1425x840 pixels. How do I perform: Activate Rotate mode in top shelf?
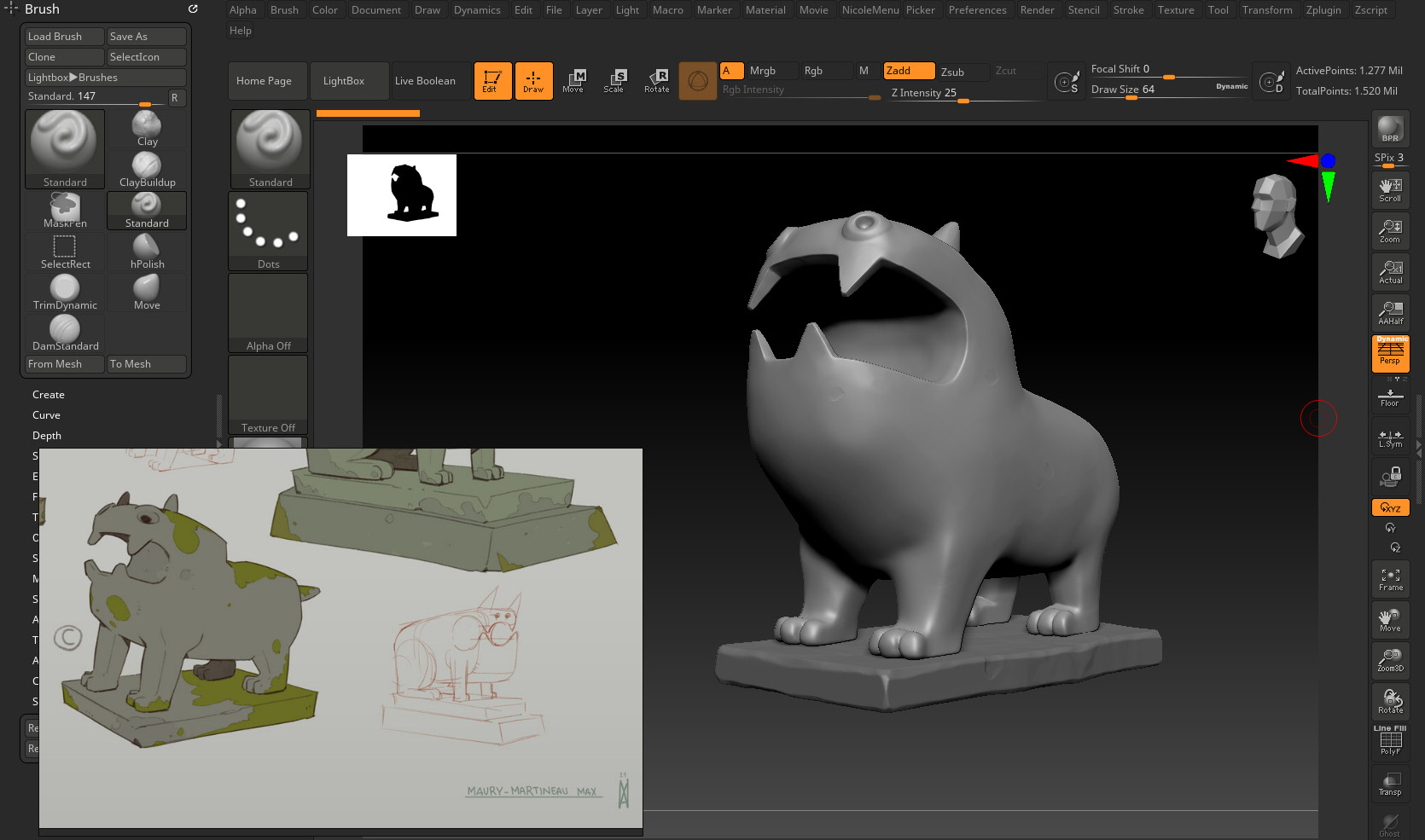point(656,81)
